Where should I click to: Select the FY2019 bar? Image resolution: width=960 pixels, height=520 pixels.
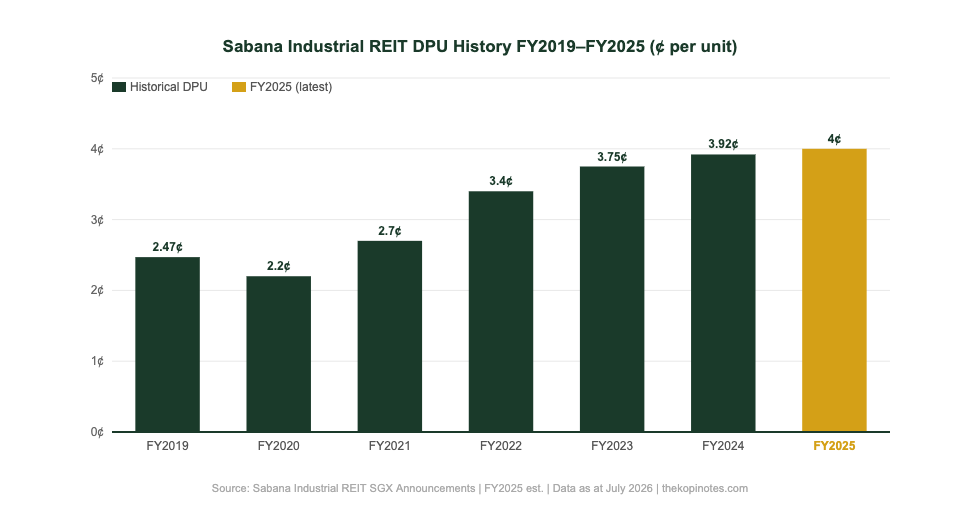pyautogui.click(x=167, y=344)
